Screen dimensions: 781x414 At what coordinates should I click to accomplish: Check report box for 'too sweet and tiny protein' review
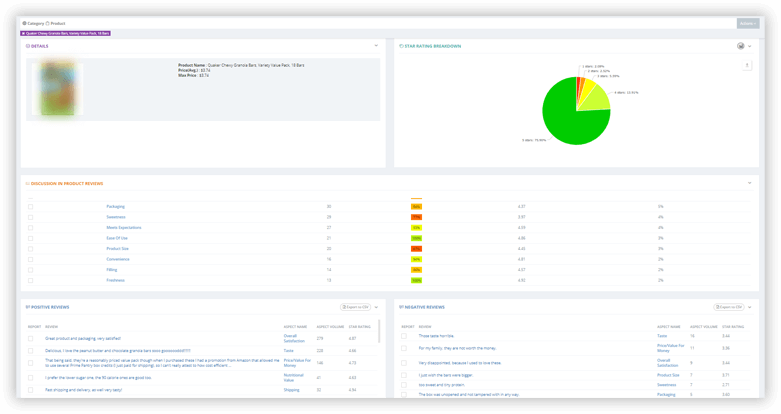tap(403, 385)
